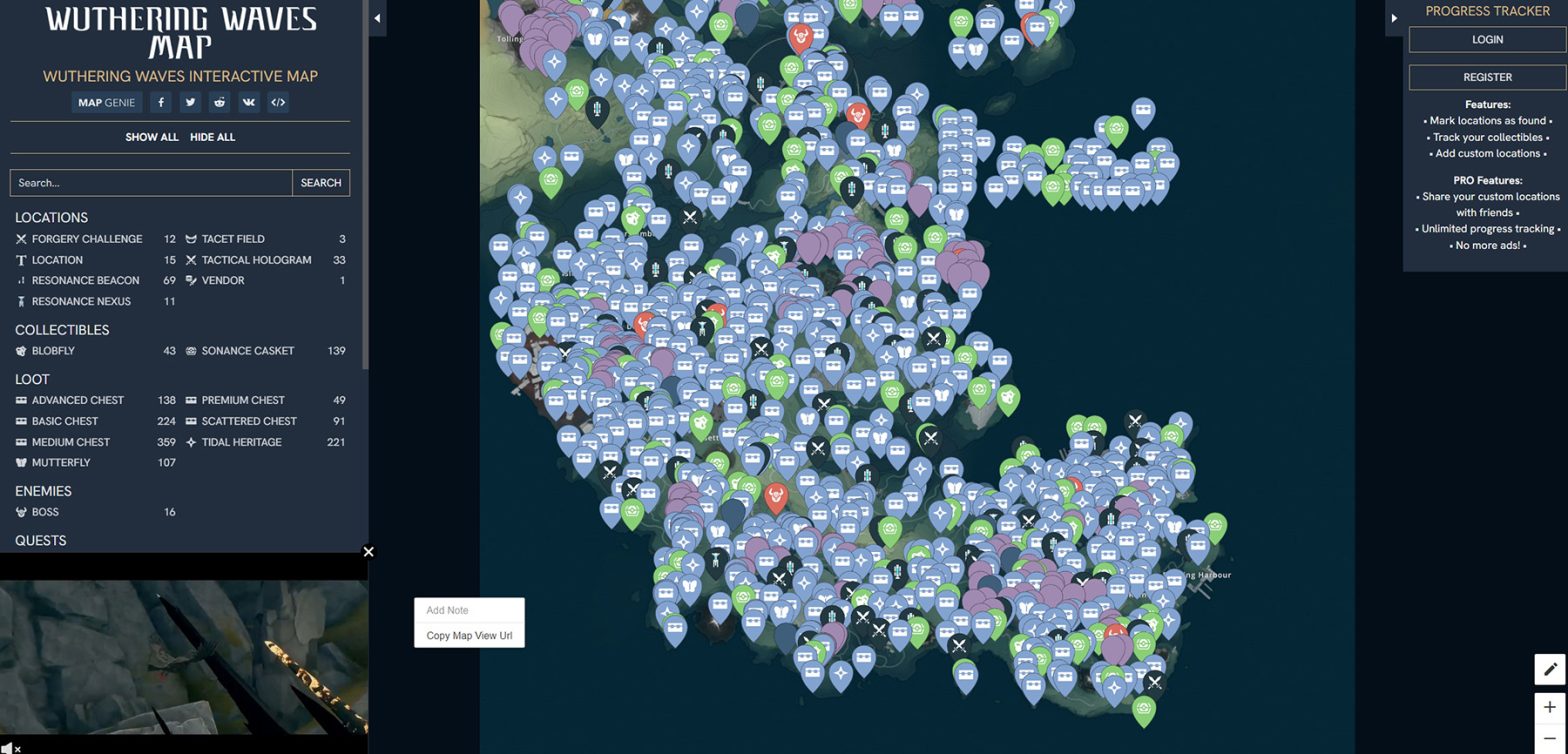
Task: Select Copy Map View Url
Action: pyautogui.click(x=469, y=636)
